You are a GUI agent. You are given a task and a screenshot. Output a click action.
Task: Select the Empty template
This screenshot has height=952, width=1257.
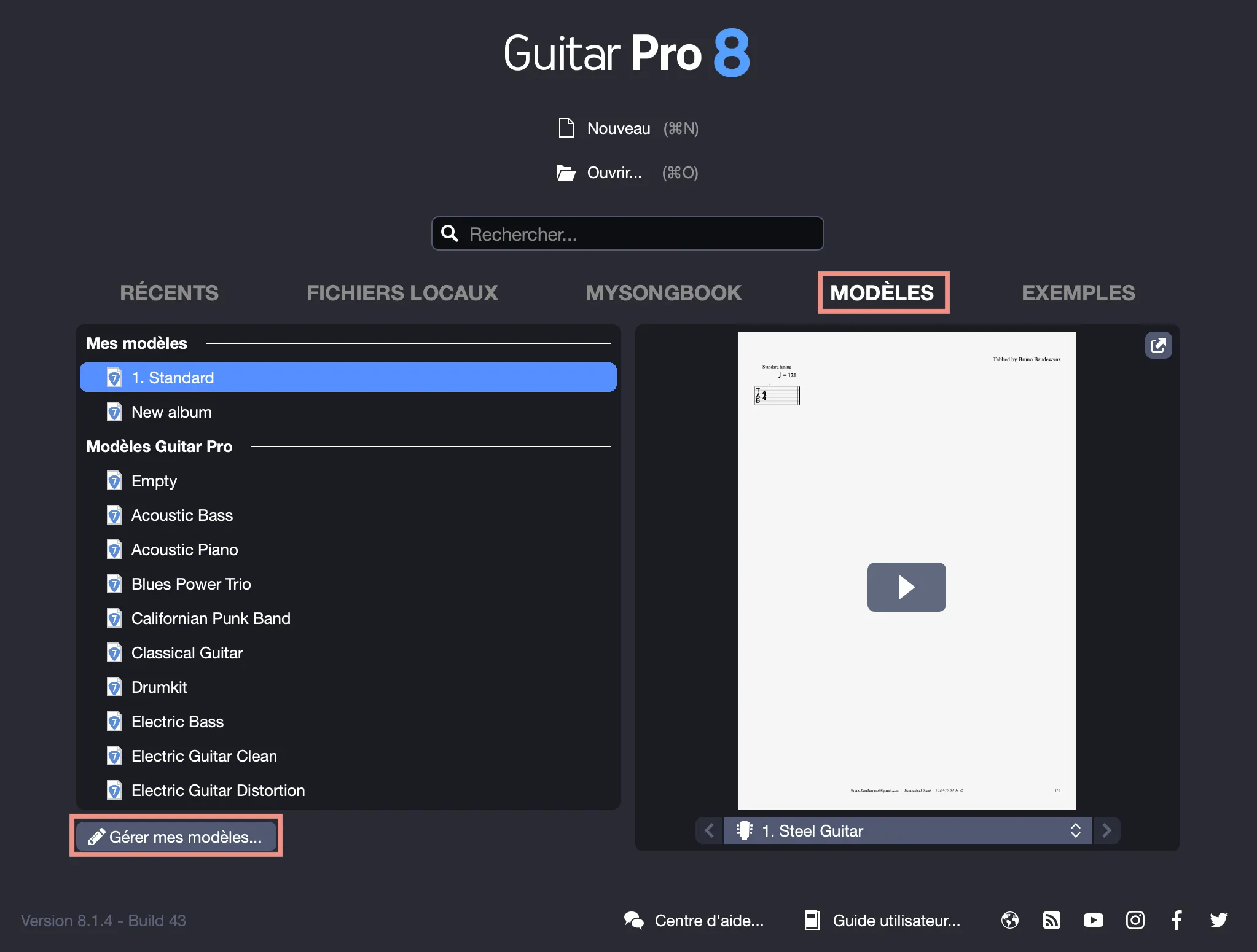click(x=348, y=480)
